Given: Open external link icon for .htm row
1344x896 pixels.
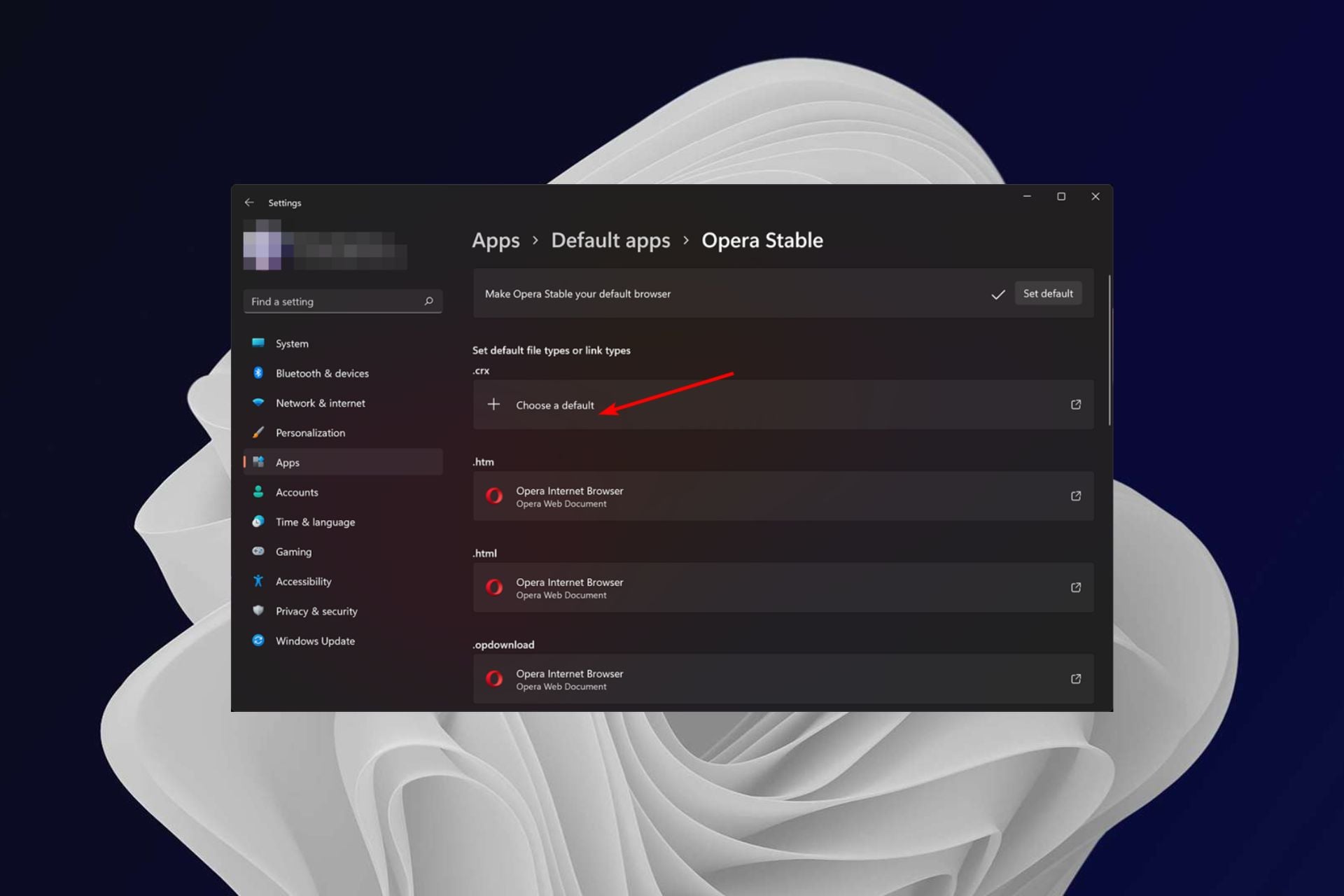Looking at the screenshot, I should 1075,496.
